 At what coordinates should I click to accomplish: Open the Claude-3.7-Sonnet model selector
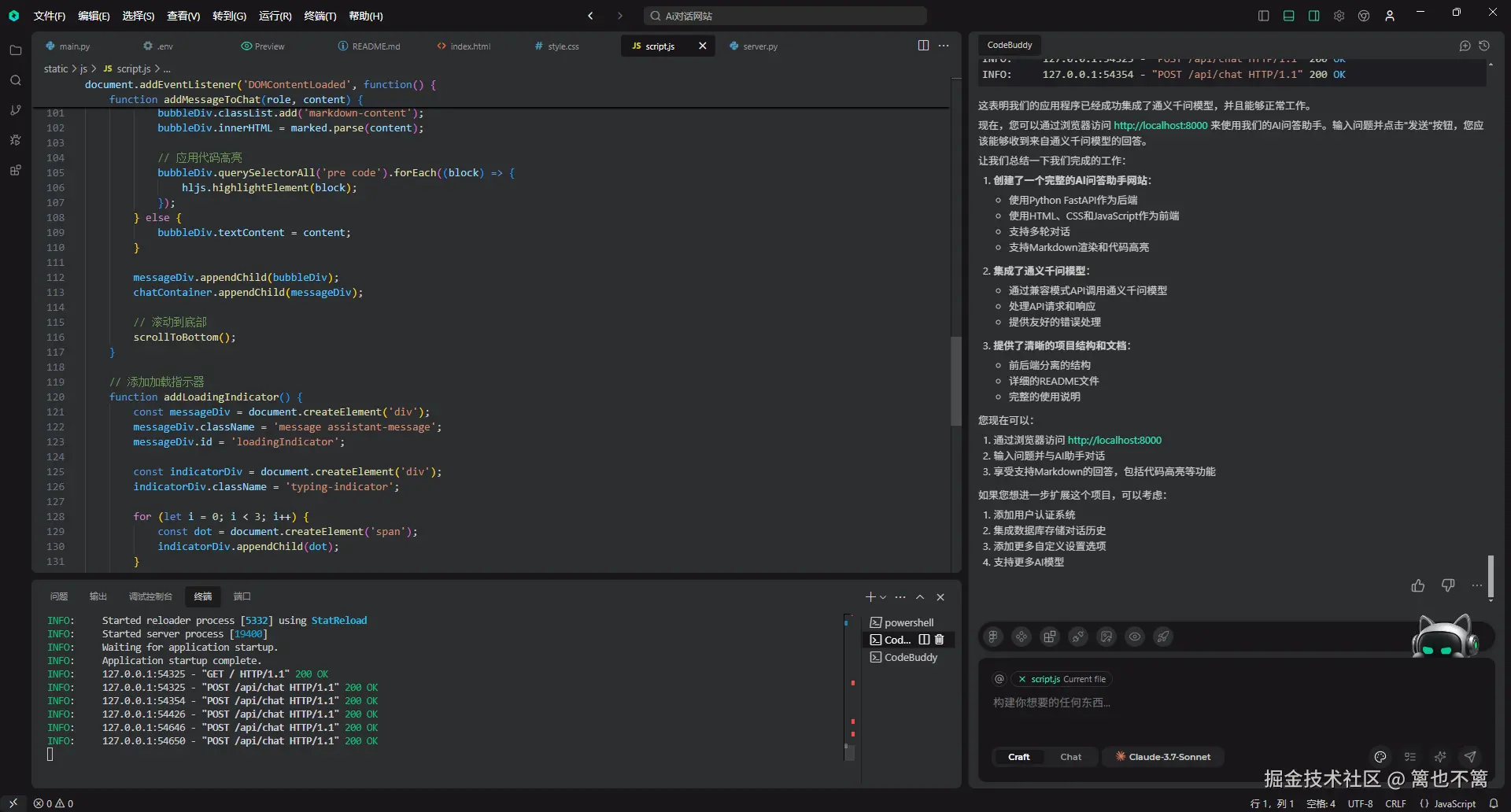click(x=1163, y=757)
